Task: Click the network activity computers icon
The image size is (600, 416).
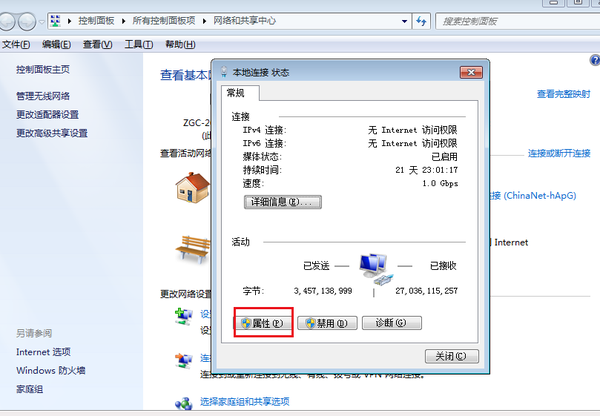Action: click(375, 269)
